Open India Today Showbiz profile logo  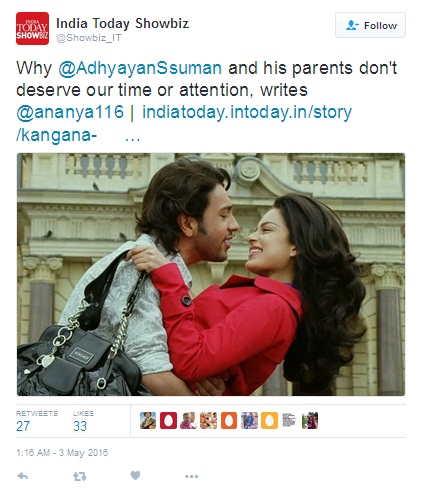click(32, 28)
